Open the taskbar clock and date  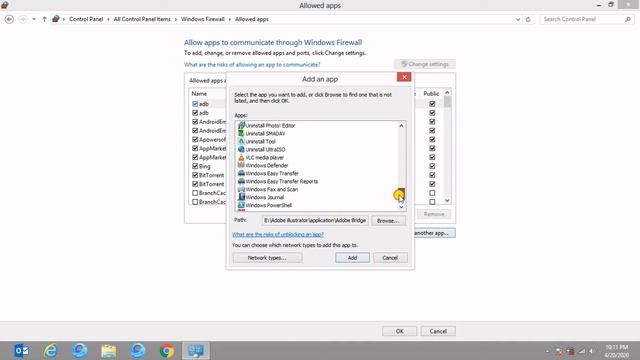coord(616,351)
